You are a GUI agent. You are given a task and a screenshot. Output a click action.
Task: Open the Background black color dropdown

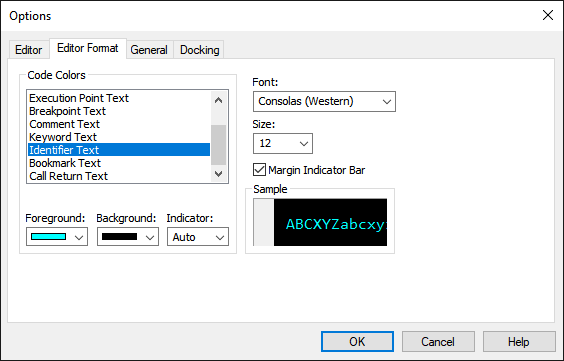click(128, 237)
